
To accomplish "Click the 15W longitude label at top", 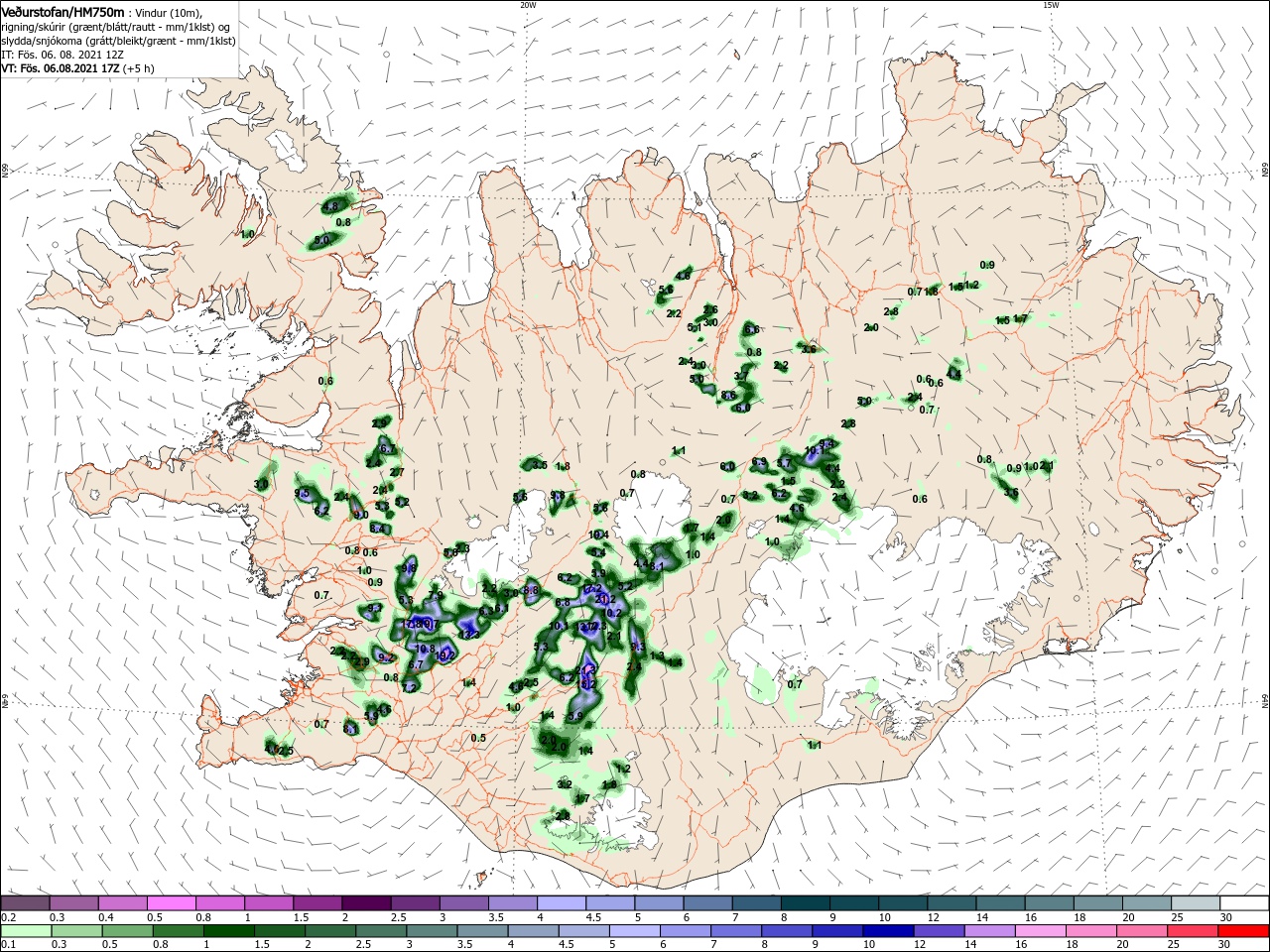I will [1051, 5].
